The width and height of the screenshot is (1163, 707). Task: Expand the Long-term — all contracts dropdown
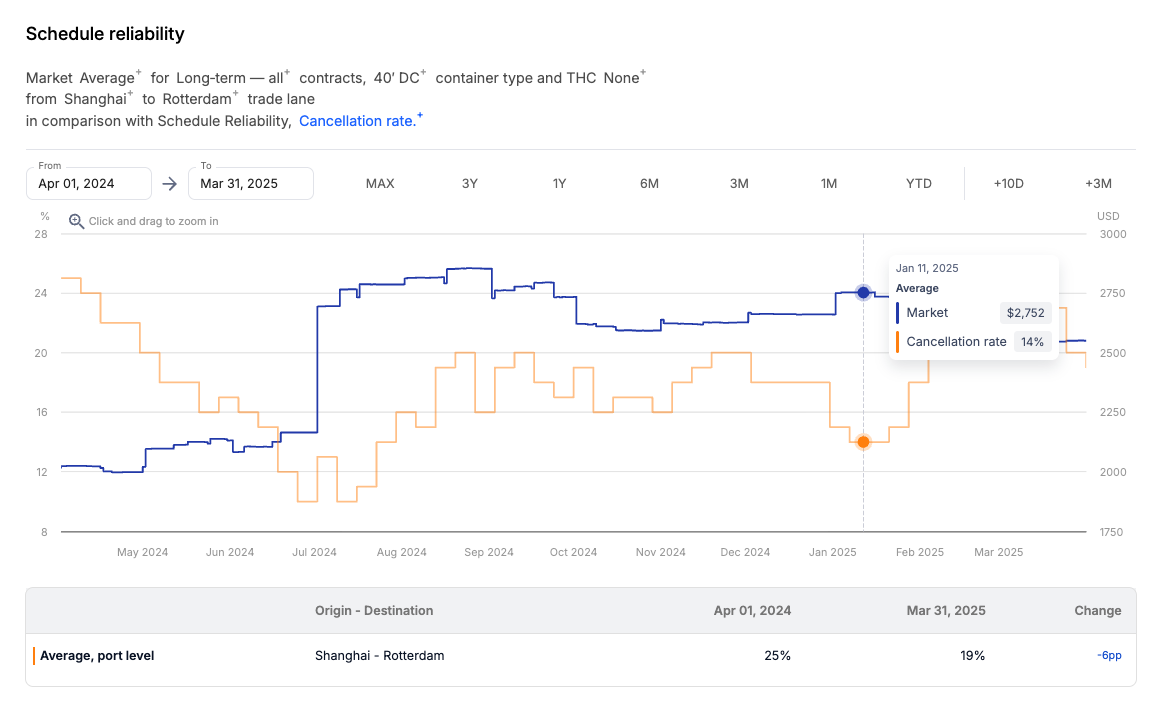tap(232, 78)
